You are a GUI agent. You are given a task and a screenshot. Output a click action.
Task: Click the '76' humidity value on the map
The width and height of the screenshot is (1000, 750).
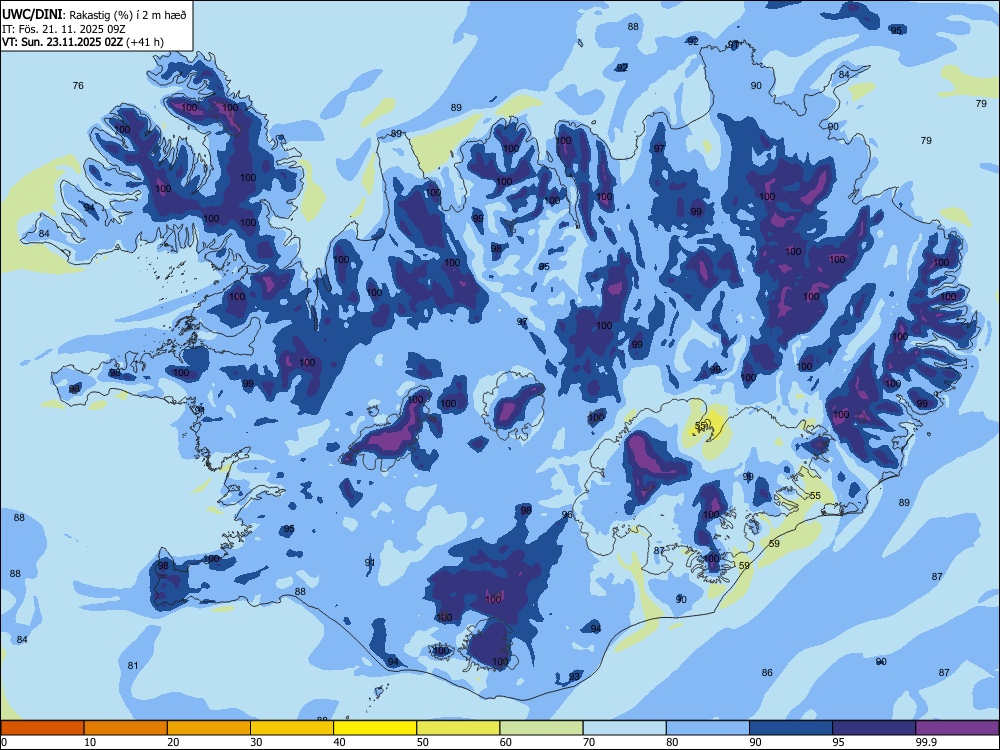pyautogui.click(x=78, y=85)
